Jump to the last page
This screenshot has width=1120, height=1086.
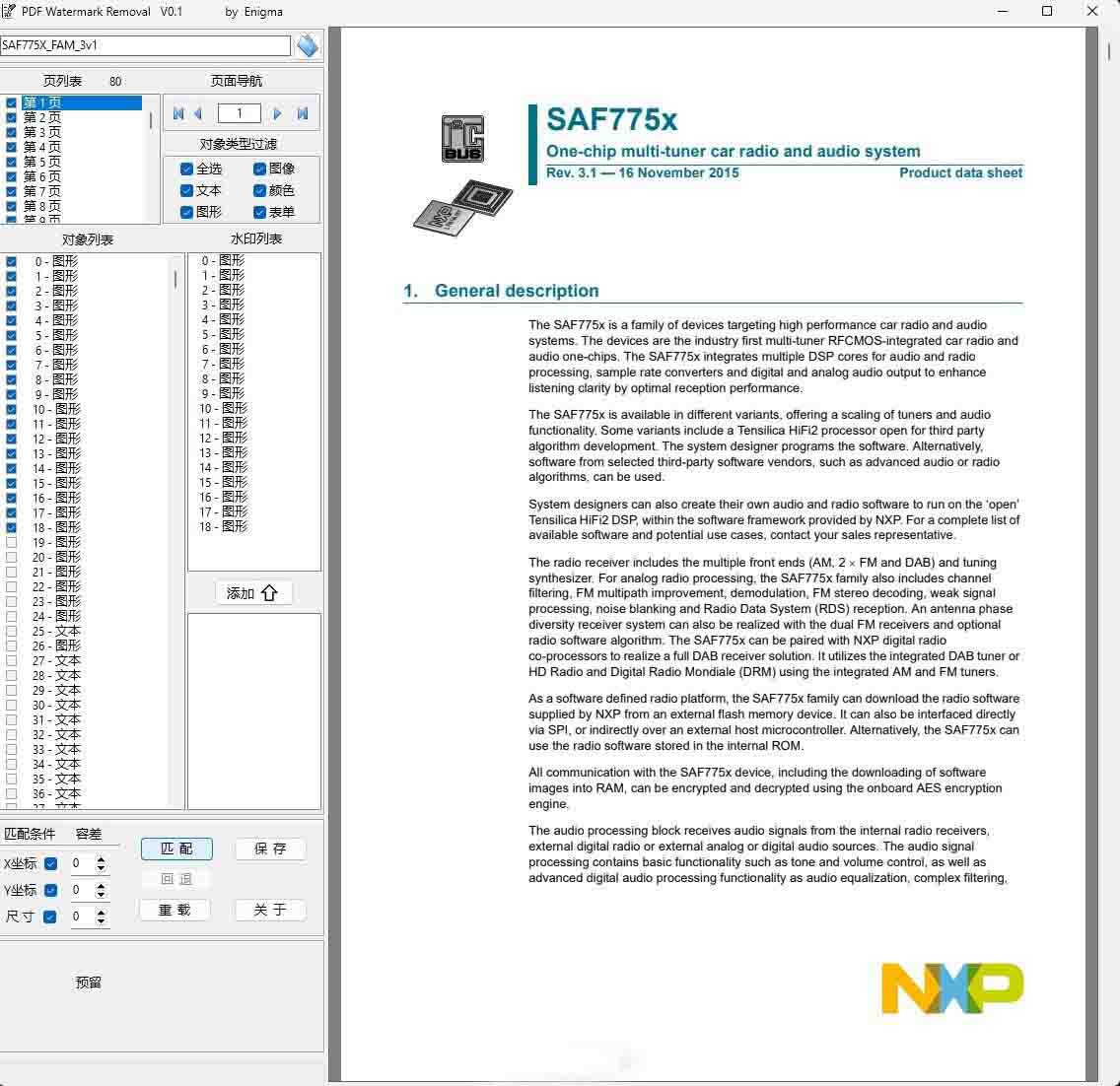(x=303, y=113)
